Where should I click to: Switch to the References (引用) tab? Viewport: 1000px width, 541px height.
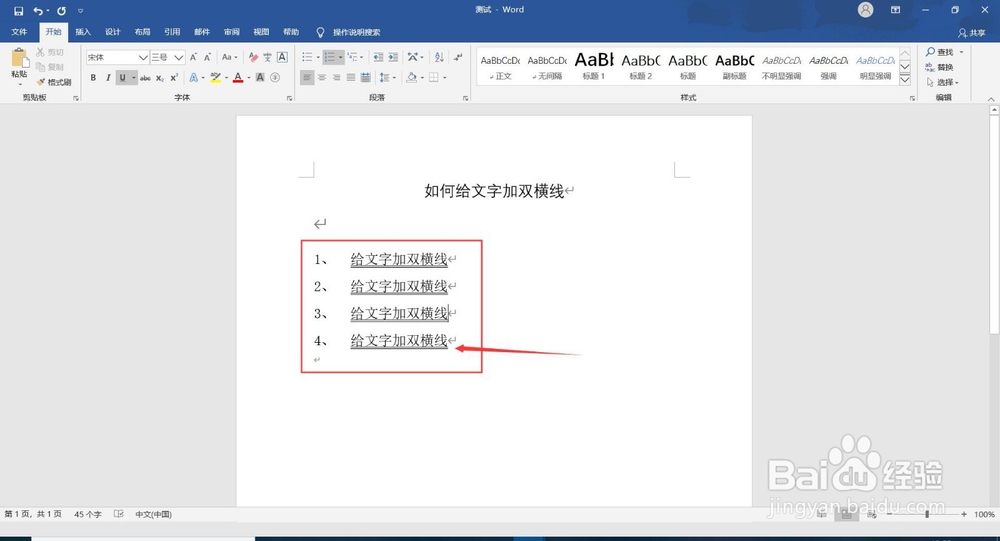(172, 32)
